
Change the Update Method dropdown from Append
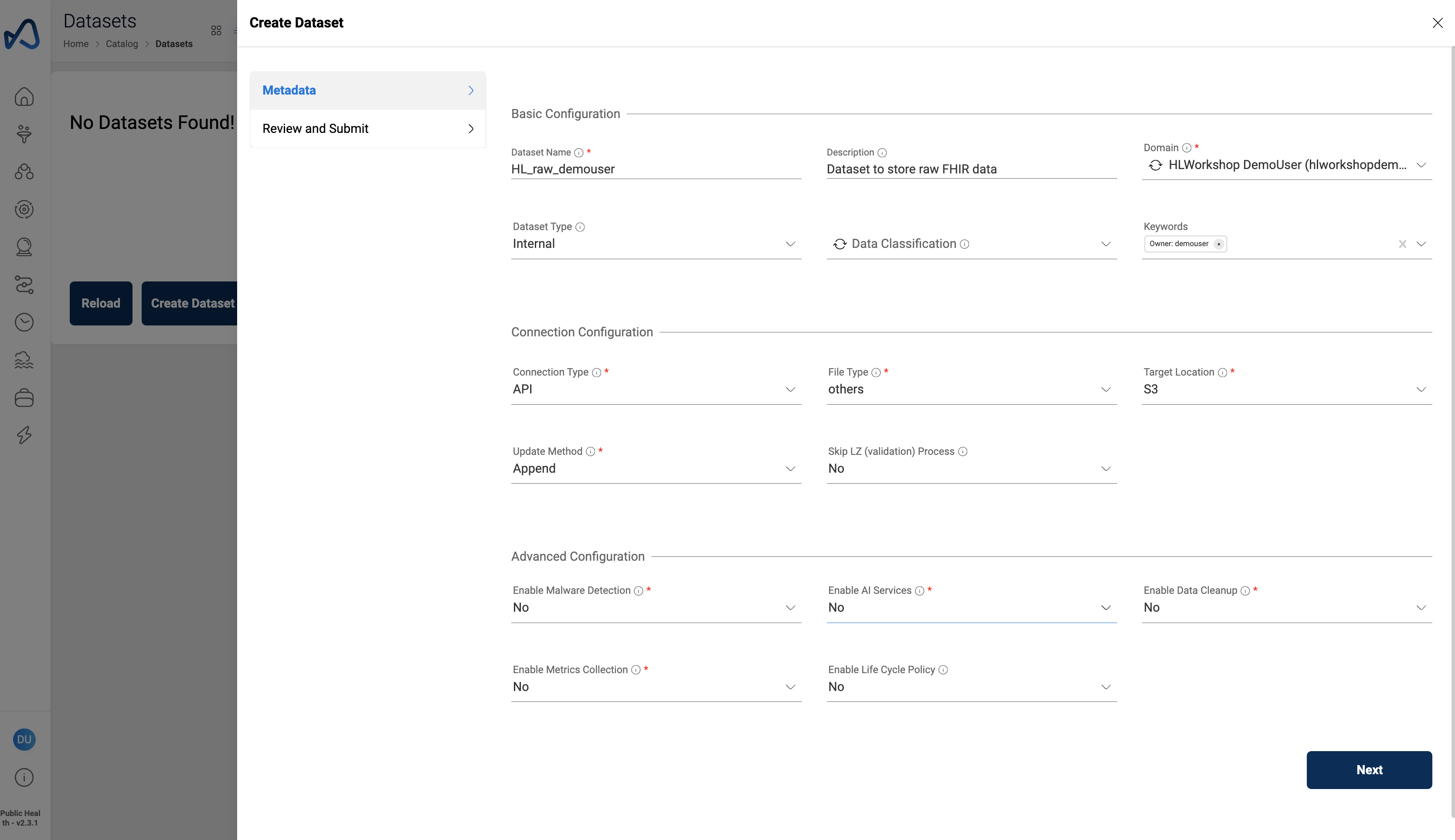tap(656, 468)
